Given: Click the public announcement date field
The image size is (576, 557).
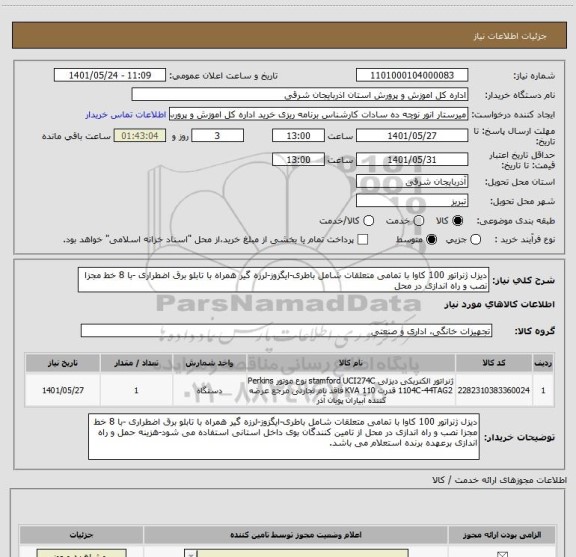Looking at the screenshot, I should pos(110,75).
